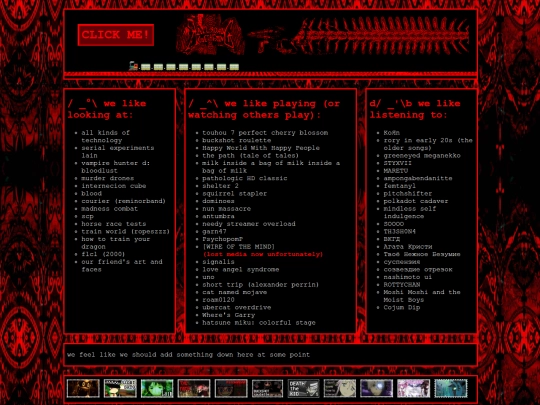This screenshot has width=540, height=405.
Task: Click the 'we like playing' heading
Action: [264, 109]
